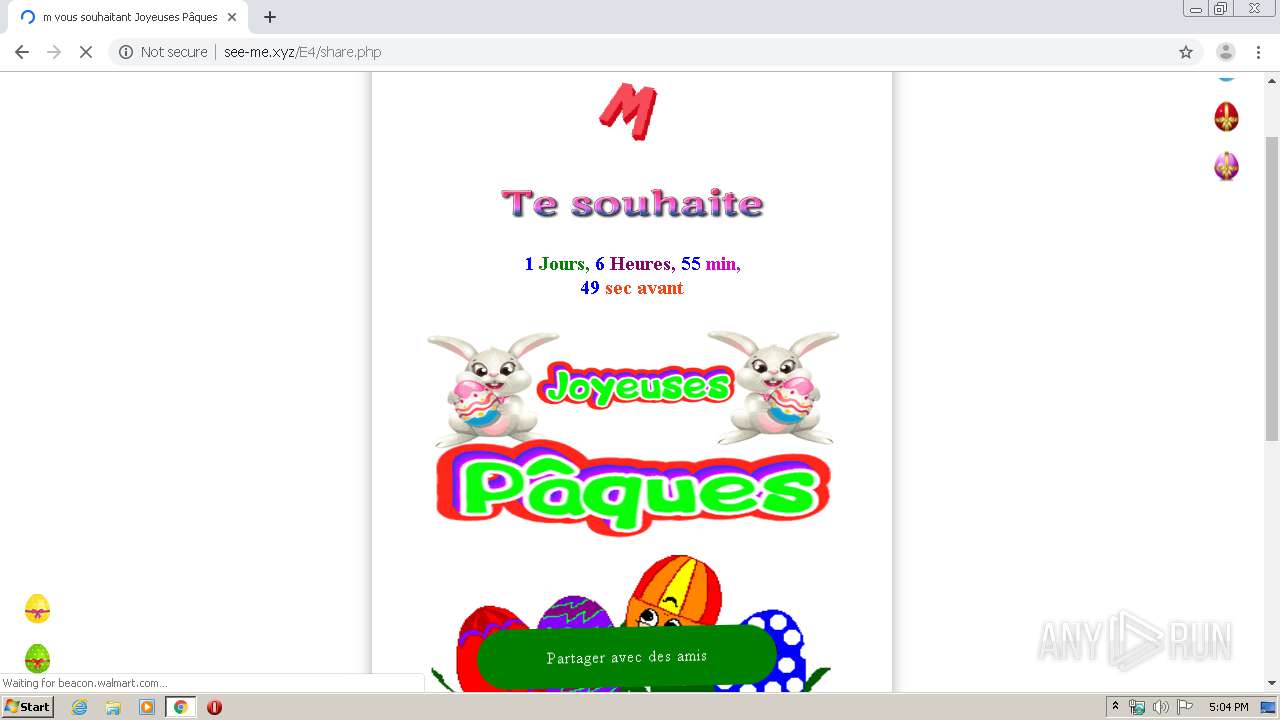Open a new tab with plus button

click(x=270, y=17)
